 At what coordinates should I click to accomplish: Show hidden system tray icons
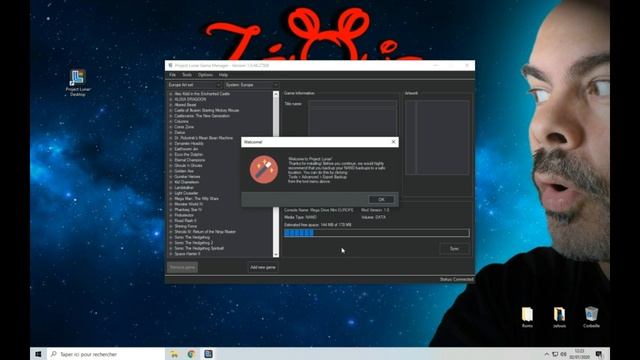[547, 354]
